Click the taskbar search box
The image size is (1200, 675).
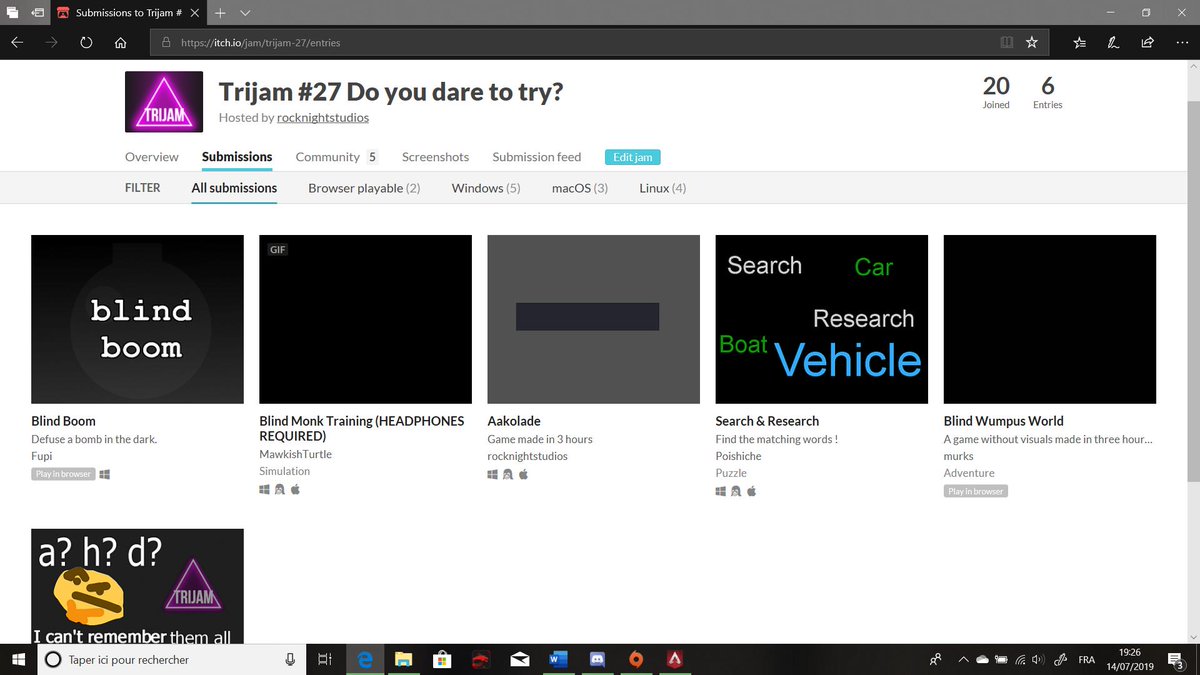[x=172, y=659]
